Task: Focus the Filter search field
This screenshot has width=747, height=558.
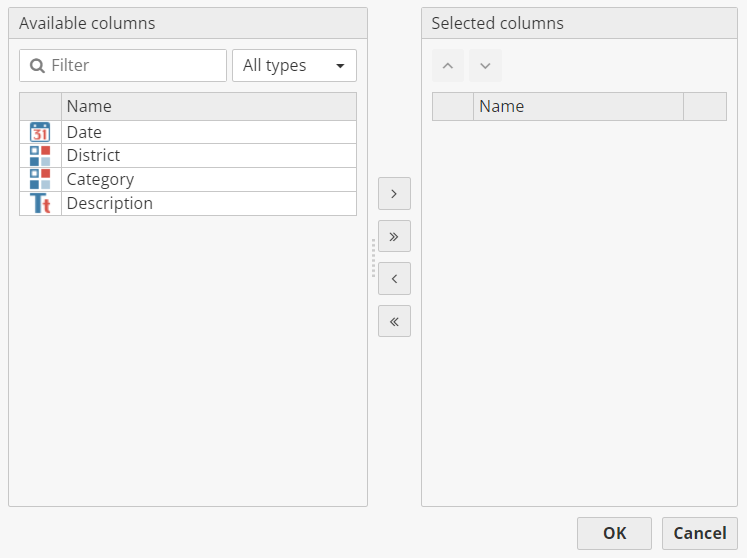Action: [135, 66]
